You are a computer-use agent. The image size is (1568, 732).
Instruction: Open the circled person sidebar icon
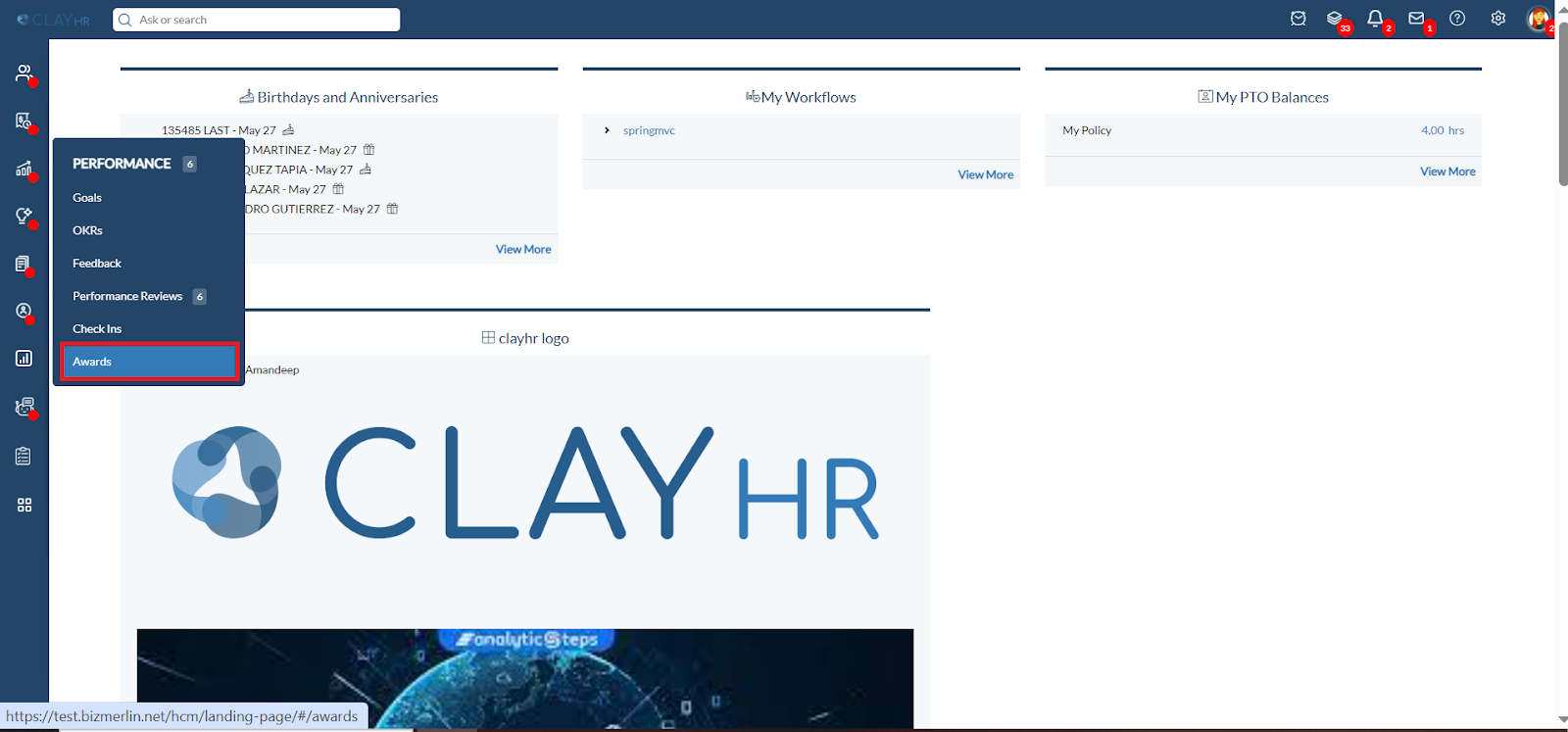click(24, 311)
